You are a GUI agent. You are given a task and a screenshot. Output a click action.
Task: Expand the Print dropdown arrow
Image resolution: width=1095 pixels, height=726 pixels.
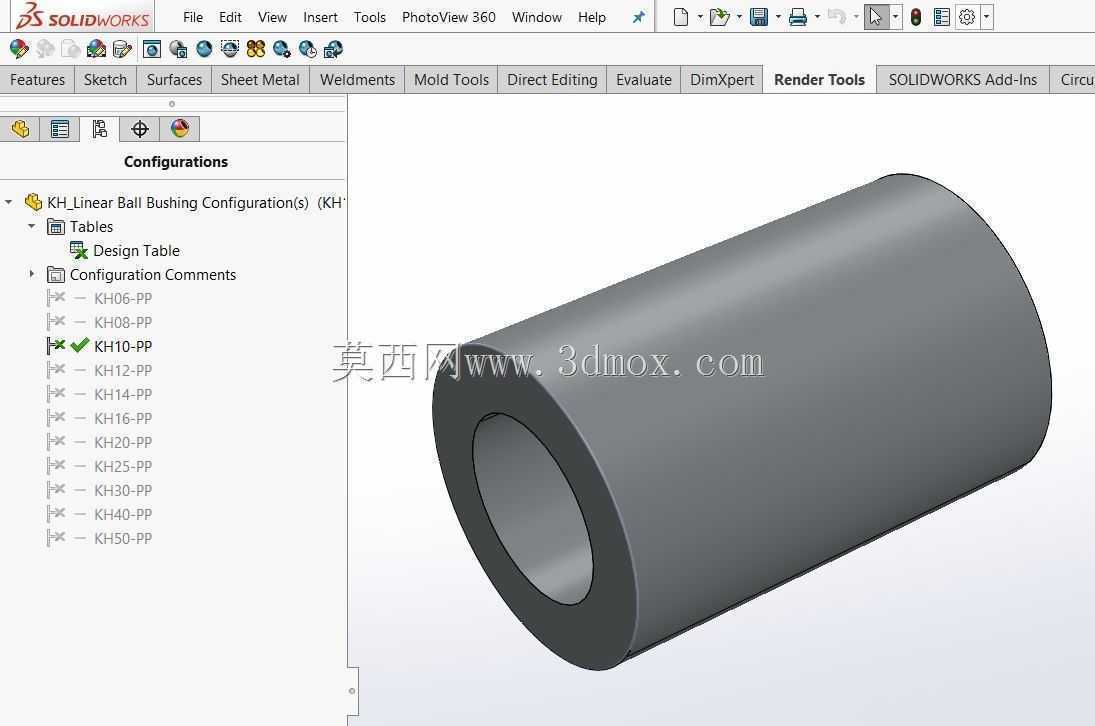(818, 17)
